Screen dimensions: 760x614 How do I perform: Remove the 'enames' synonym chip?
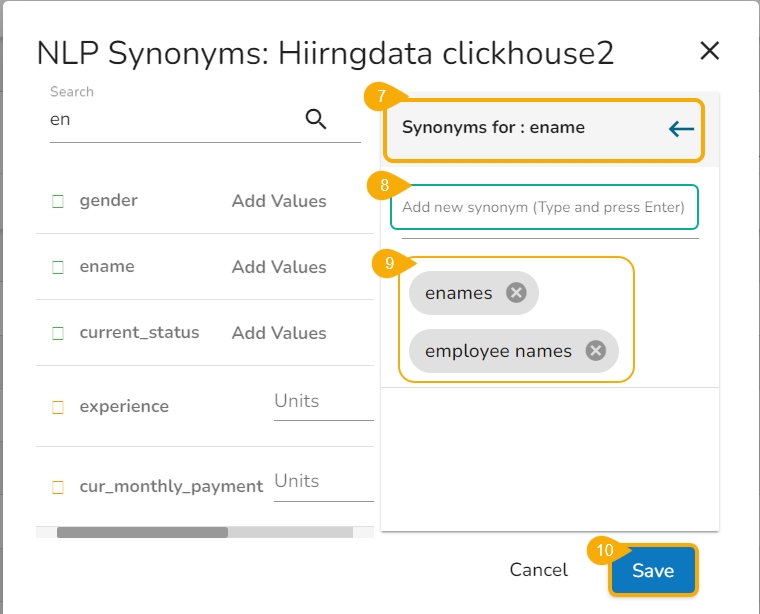516,293
